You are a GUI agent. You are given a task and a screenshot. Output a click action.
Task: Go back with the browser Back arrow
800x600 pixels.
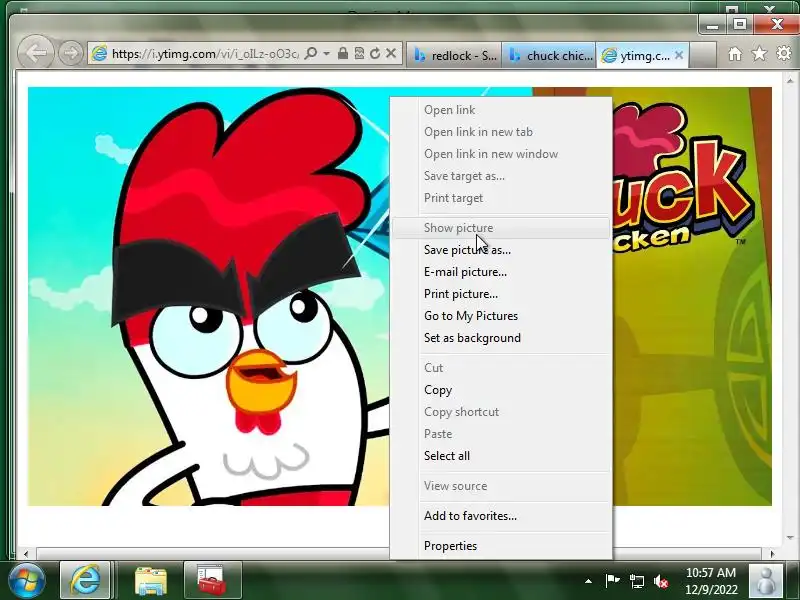tap(36, 53)
